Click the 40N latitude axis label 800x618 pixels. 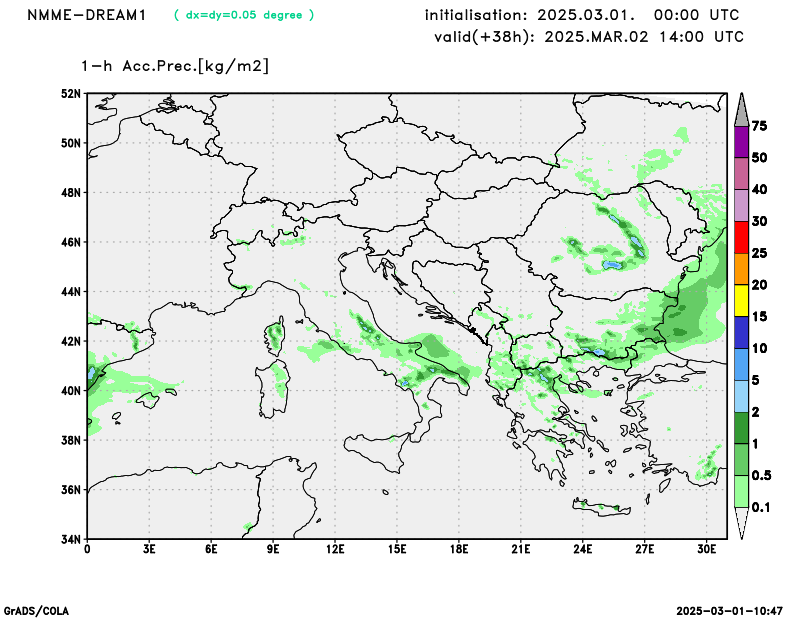click(71, 391)
